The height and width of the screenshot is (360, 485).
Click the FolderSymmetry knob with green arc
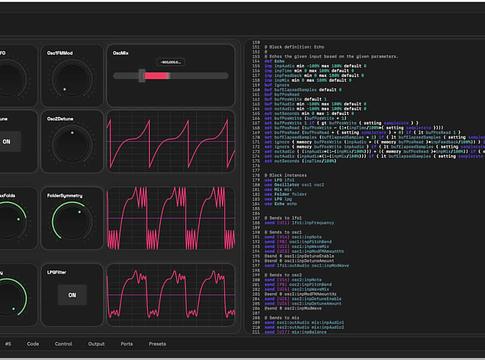72,221
